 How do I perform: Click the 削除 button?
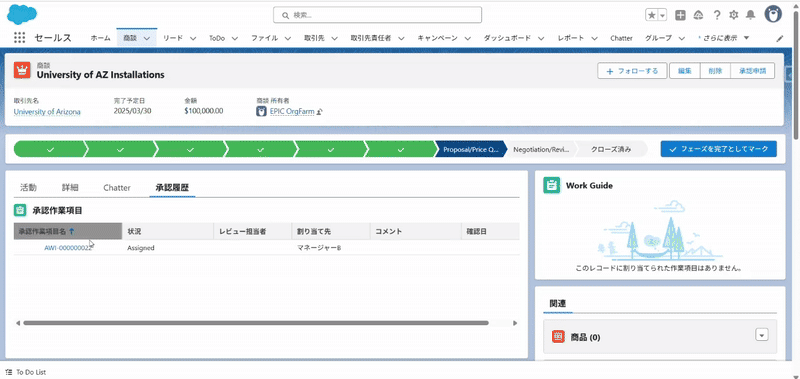(715, 71)
